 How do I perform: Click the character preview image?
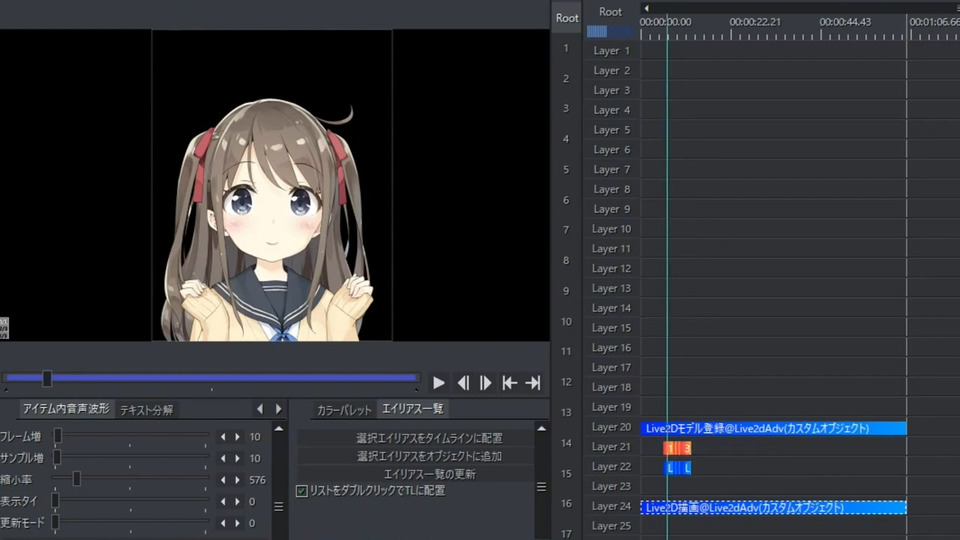[x=272, y=185]
